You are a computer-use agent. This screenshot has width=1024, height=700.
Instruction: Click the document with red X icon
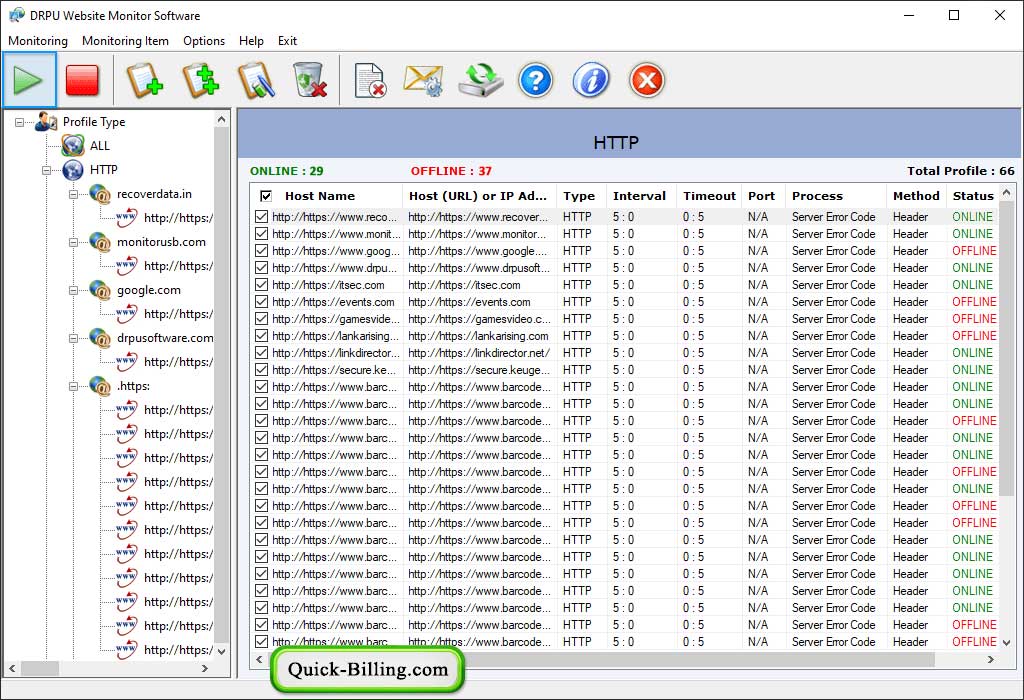[x=370, y=81]
